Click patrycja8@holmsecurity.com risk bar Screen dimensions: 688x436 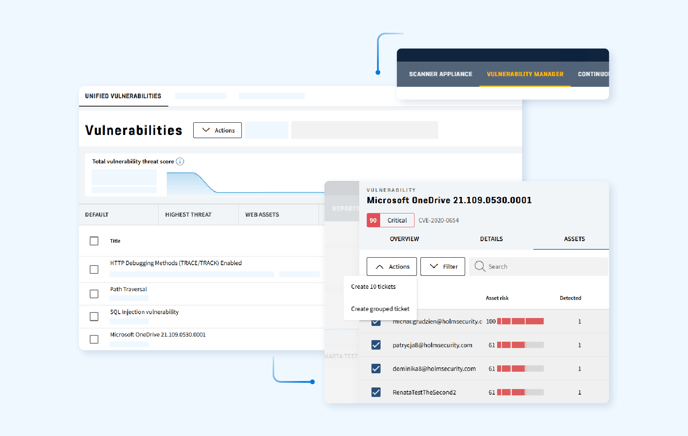(520, 345)
